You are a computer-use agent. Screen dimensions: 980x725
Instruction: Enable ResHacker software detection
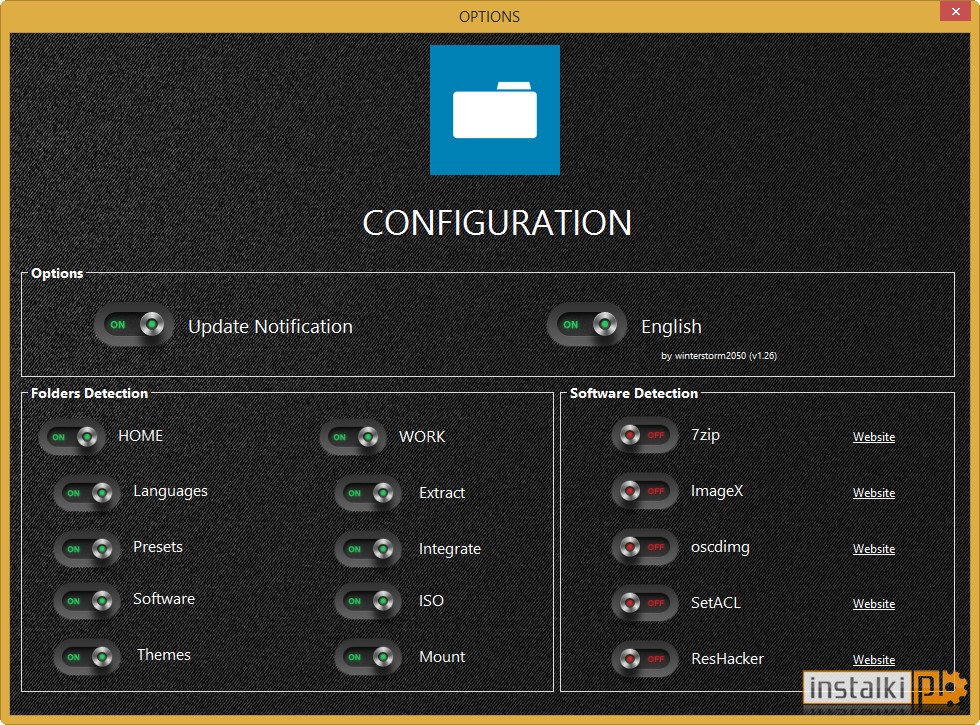click(x=644, y=659)
